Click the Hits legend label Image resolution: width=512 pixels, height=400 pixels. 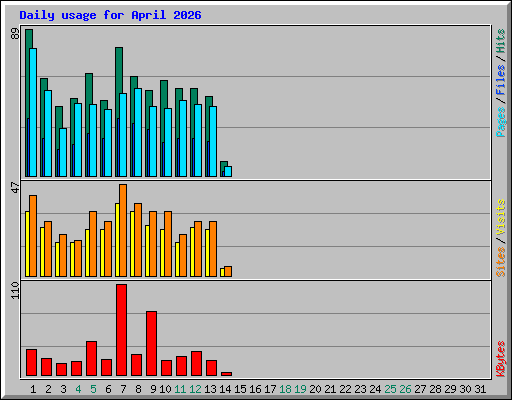click(x=501, y=41)
